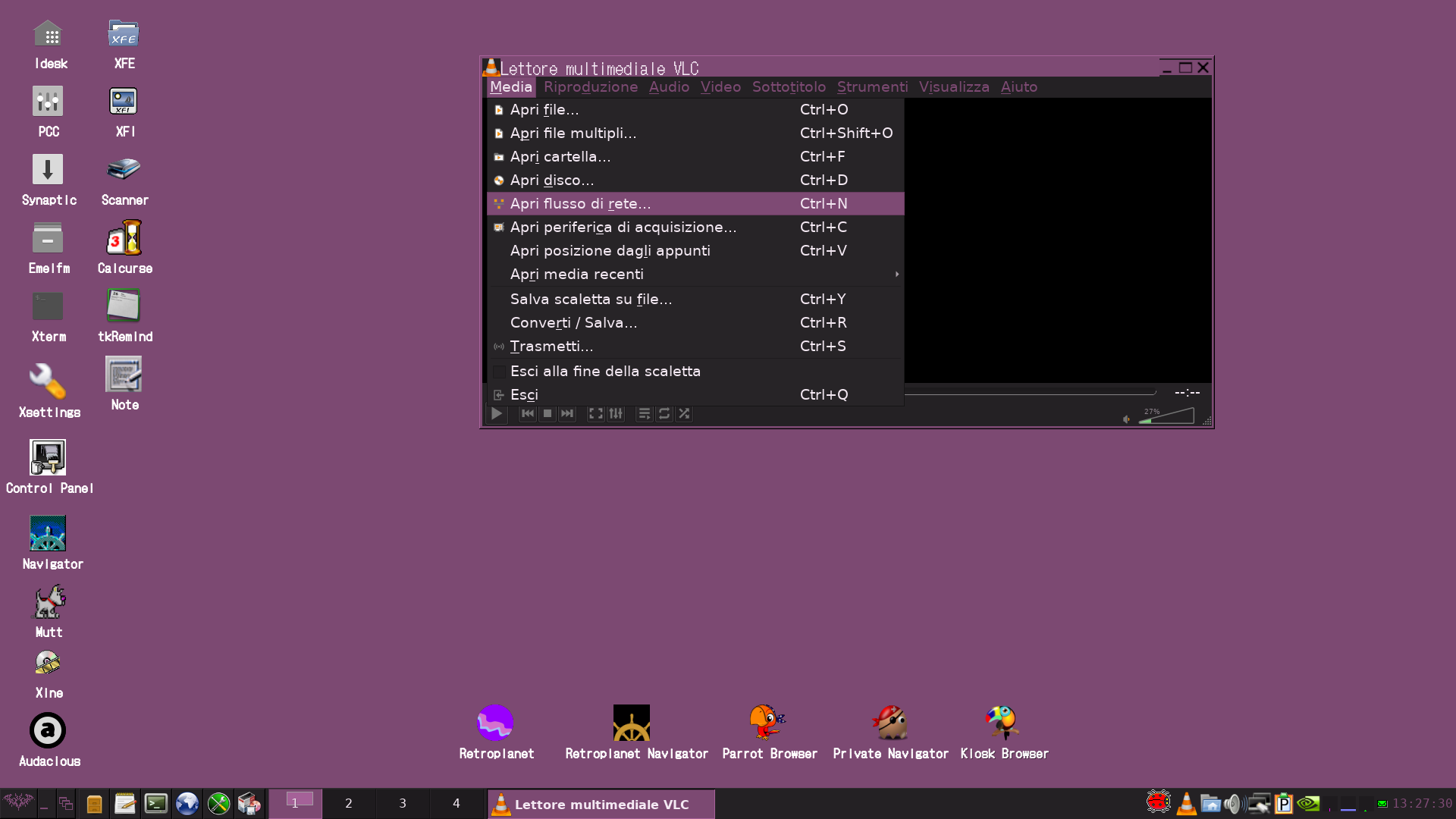1456x819 pixels.
Task: Choose 'Salva scaletta su file...'
Action: pos(695,300)
